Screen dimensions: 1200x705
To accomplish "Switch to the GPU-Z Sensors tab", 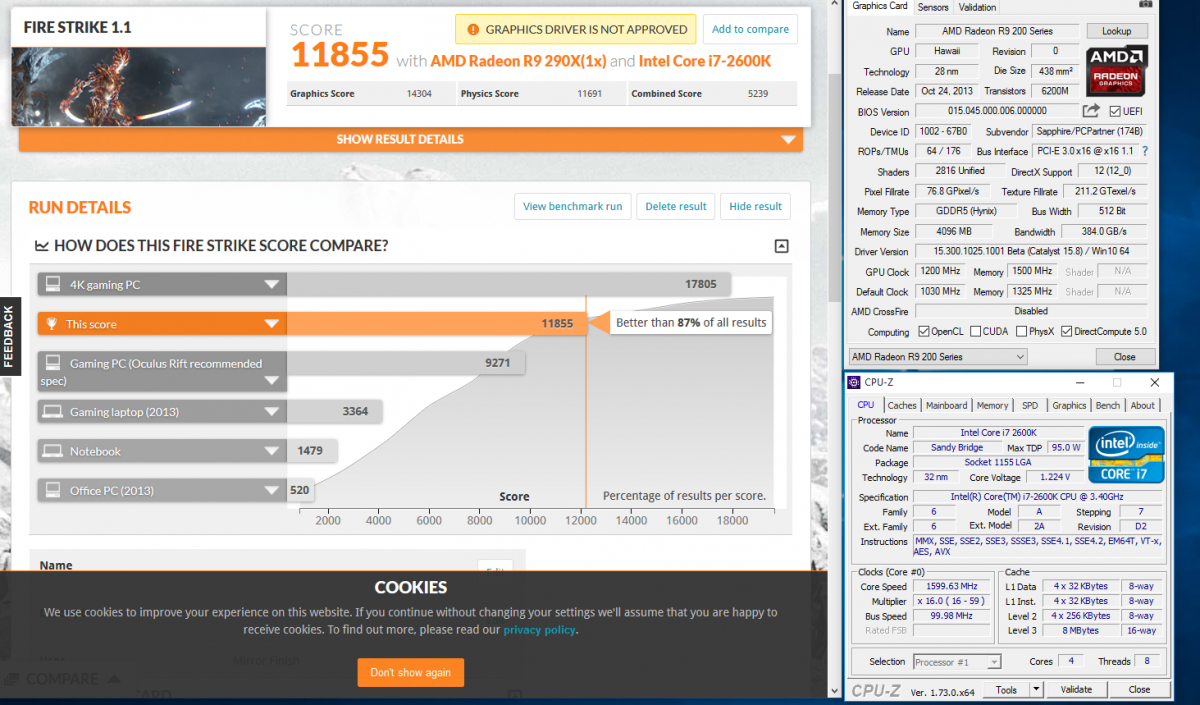I will coord(933,7).
